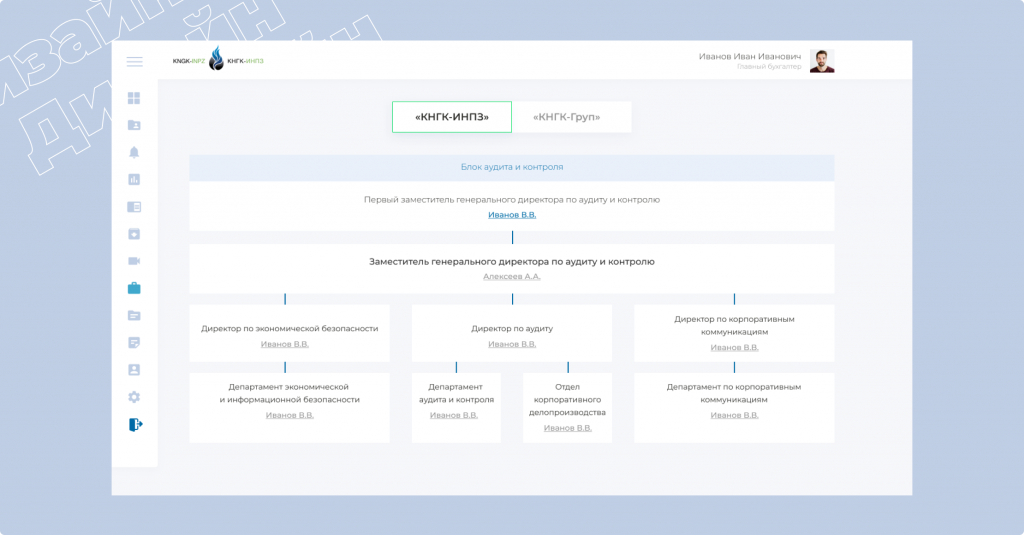Click the contact profile icon in sidebar
Viewport: 1024px width, 535px height.
pyautogui.click(x=134, y=370)
